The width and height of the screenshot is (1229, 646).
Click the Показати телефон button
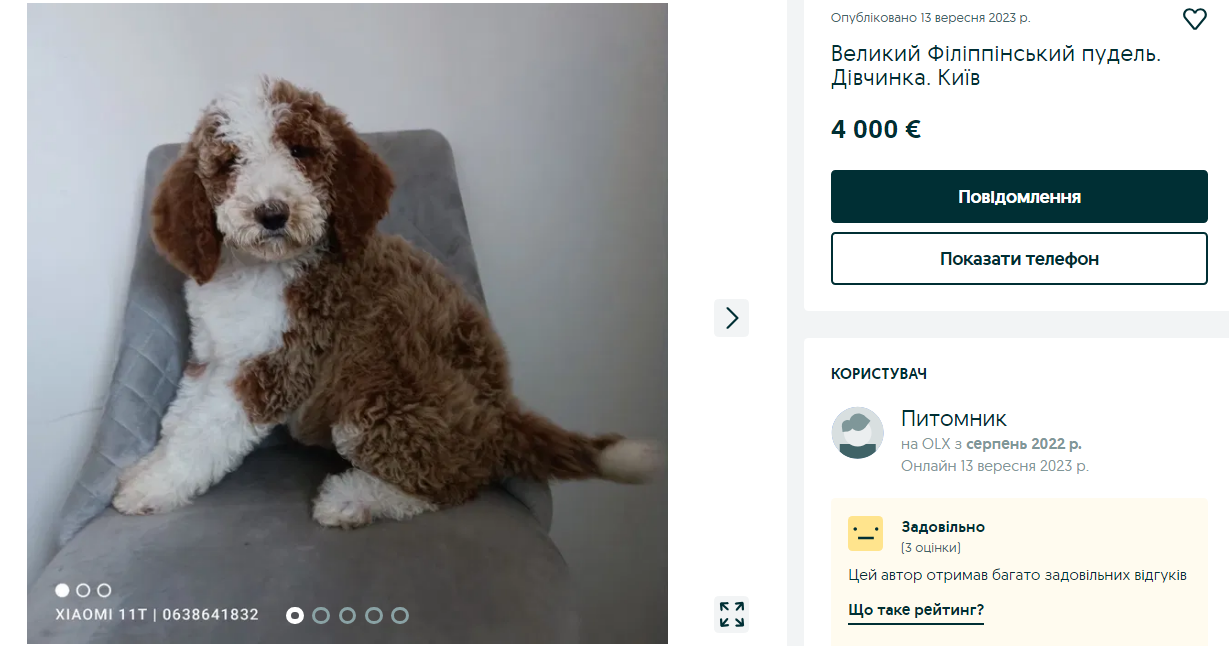(1019, 259)
